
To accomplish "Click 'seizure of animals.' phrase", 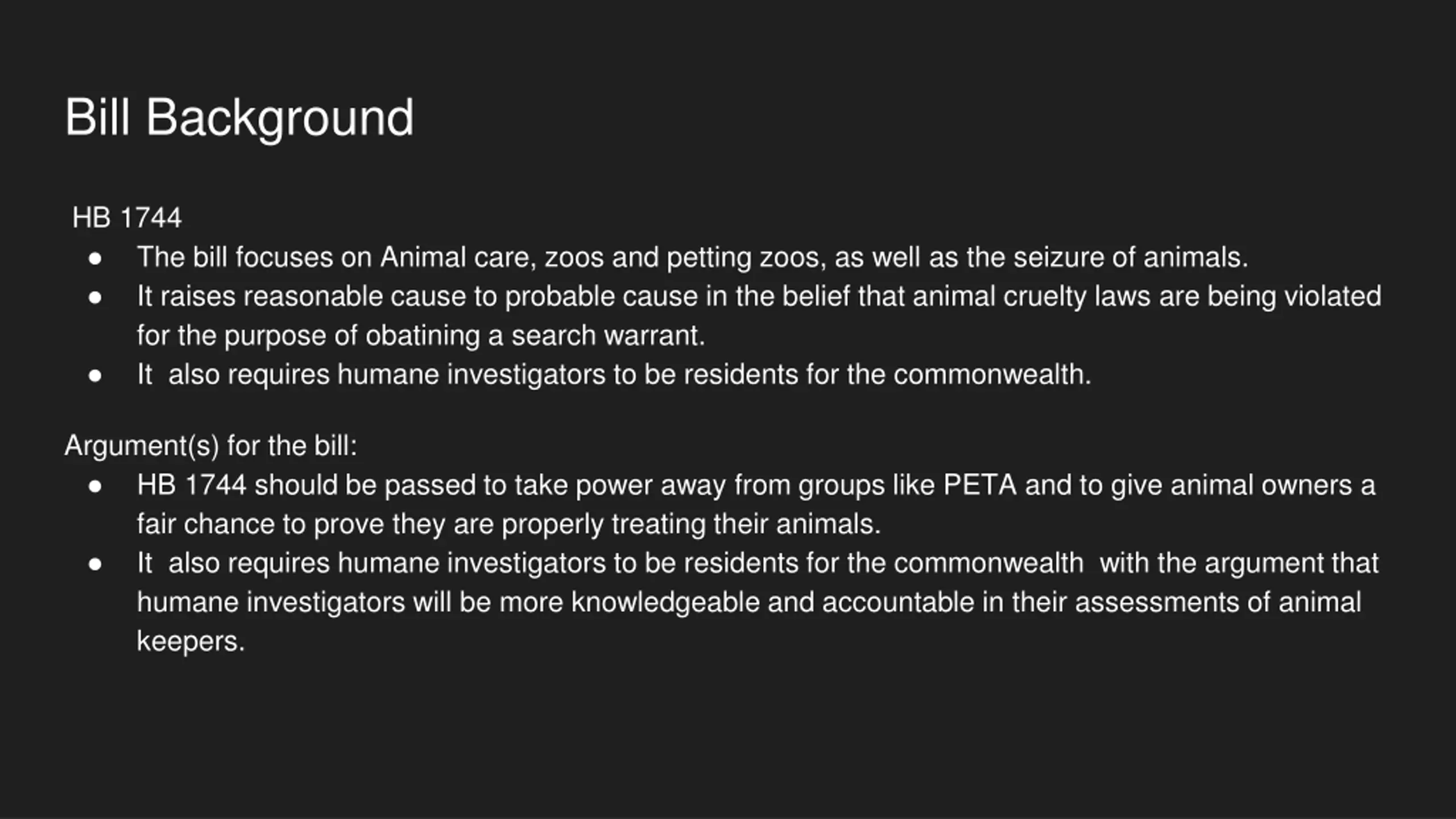I will 1131,258.
